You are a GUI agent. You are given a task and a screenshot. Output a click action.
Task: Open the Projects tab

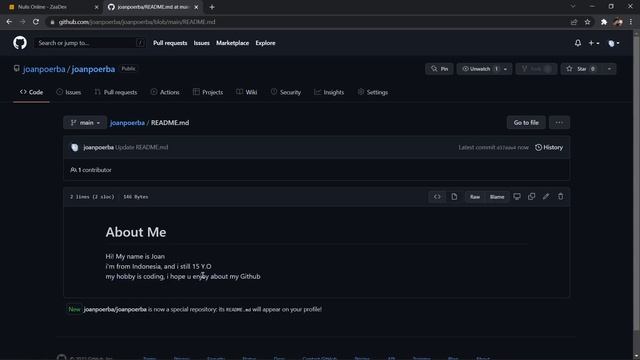click(208, 92)
